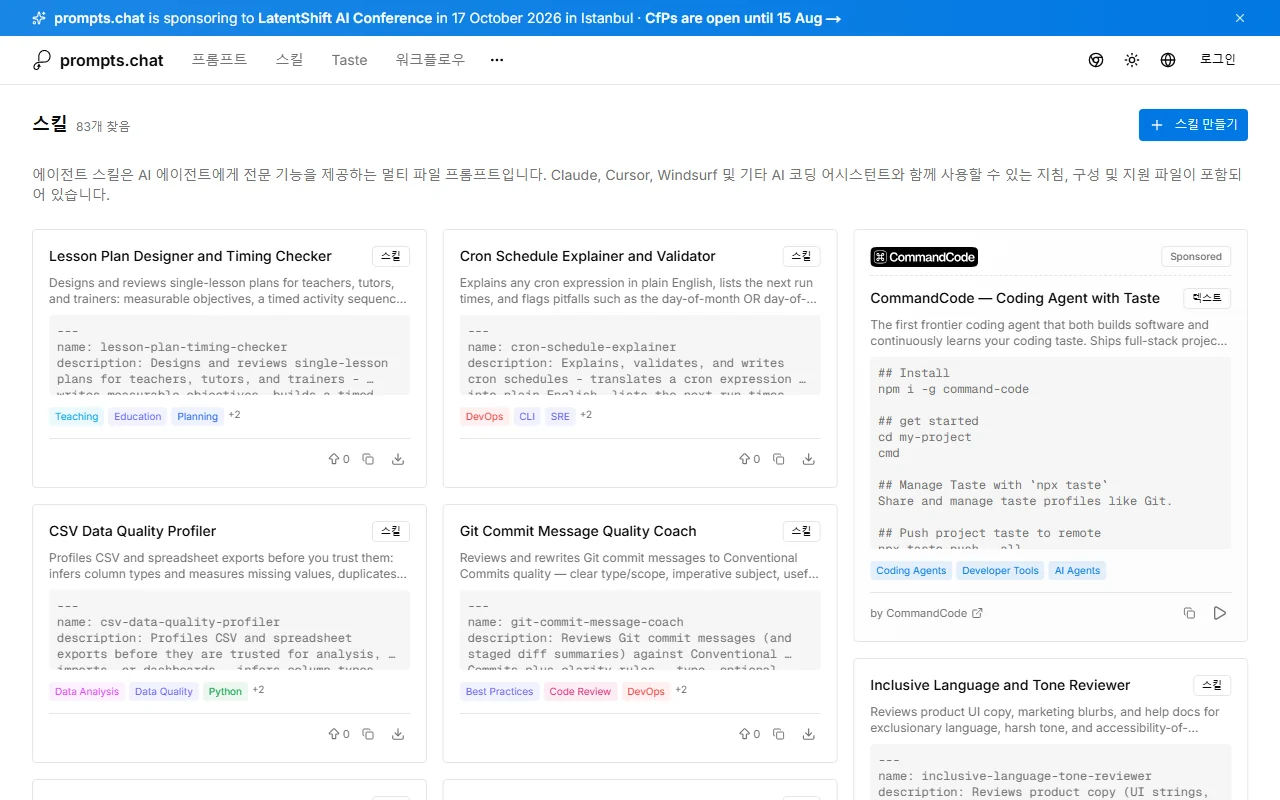The height and width of the screenshot is (800, 1280).
Task: Download the Cron Schedule Explainer skill
Action: coord(809,459)
